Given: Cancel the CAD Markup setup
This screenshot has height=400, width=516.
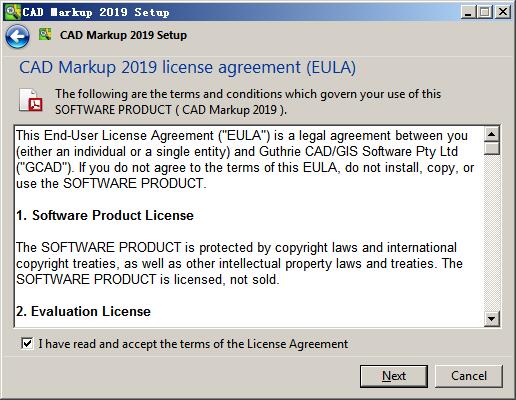Looking at the screenshot, I should 469,376.
